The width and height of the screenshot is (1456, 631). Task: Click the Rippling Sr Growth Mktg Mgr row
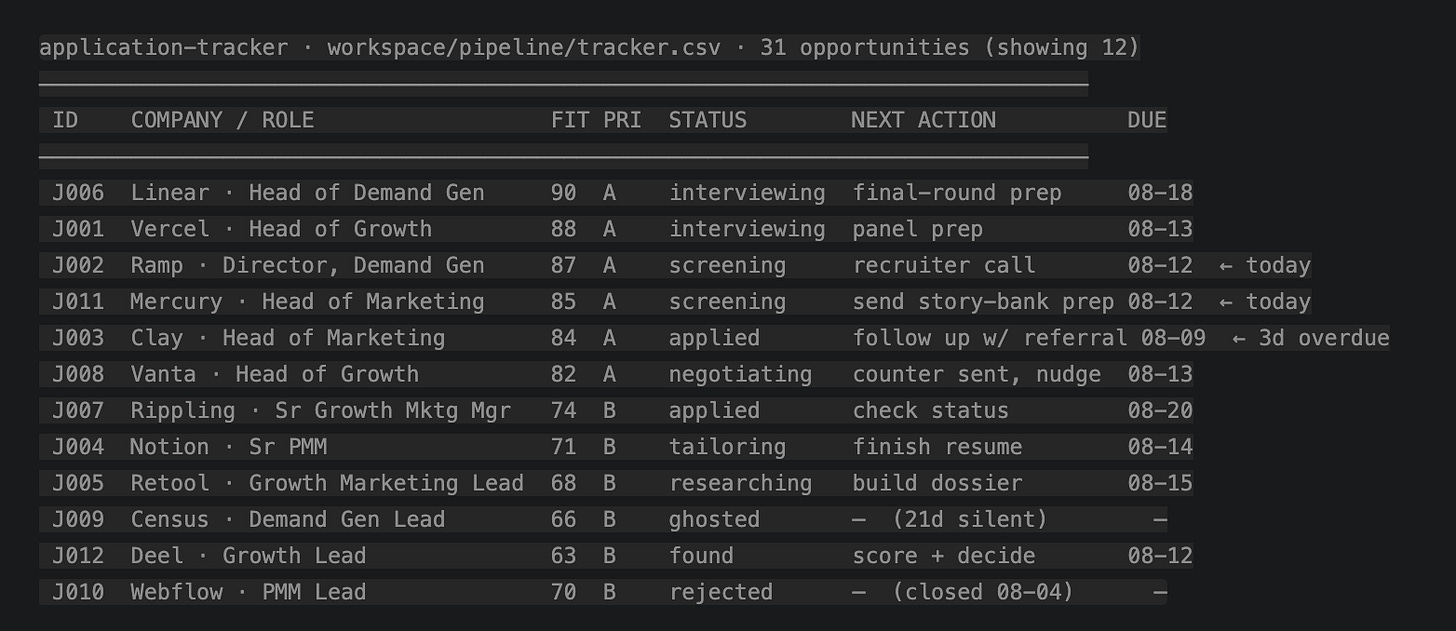click(x=616, y=410)
